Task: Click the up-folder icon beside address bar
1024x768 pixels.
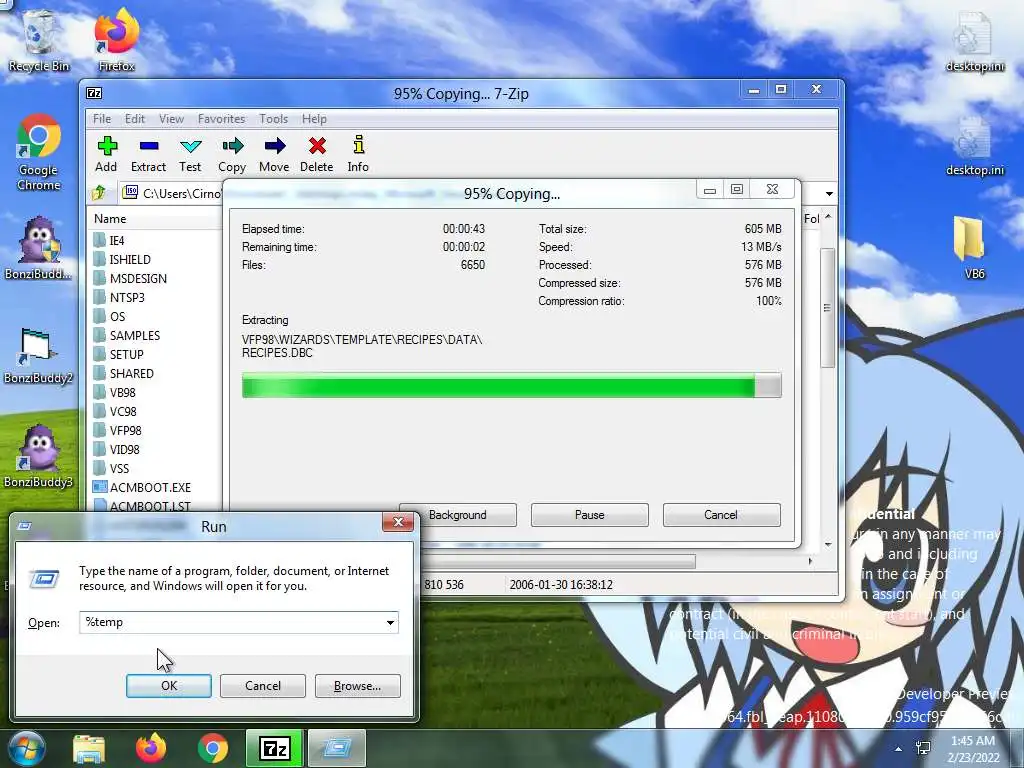Action: (x=99, y=193)
